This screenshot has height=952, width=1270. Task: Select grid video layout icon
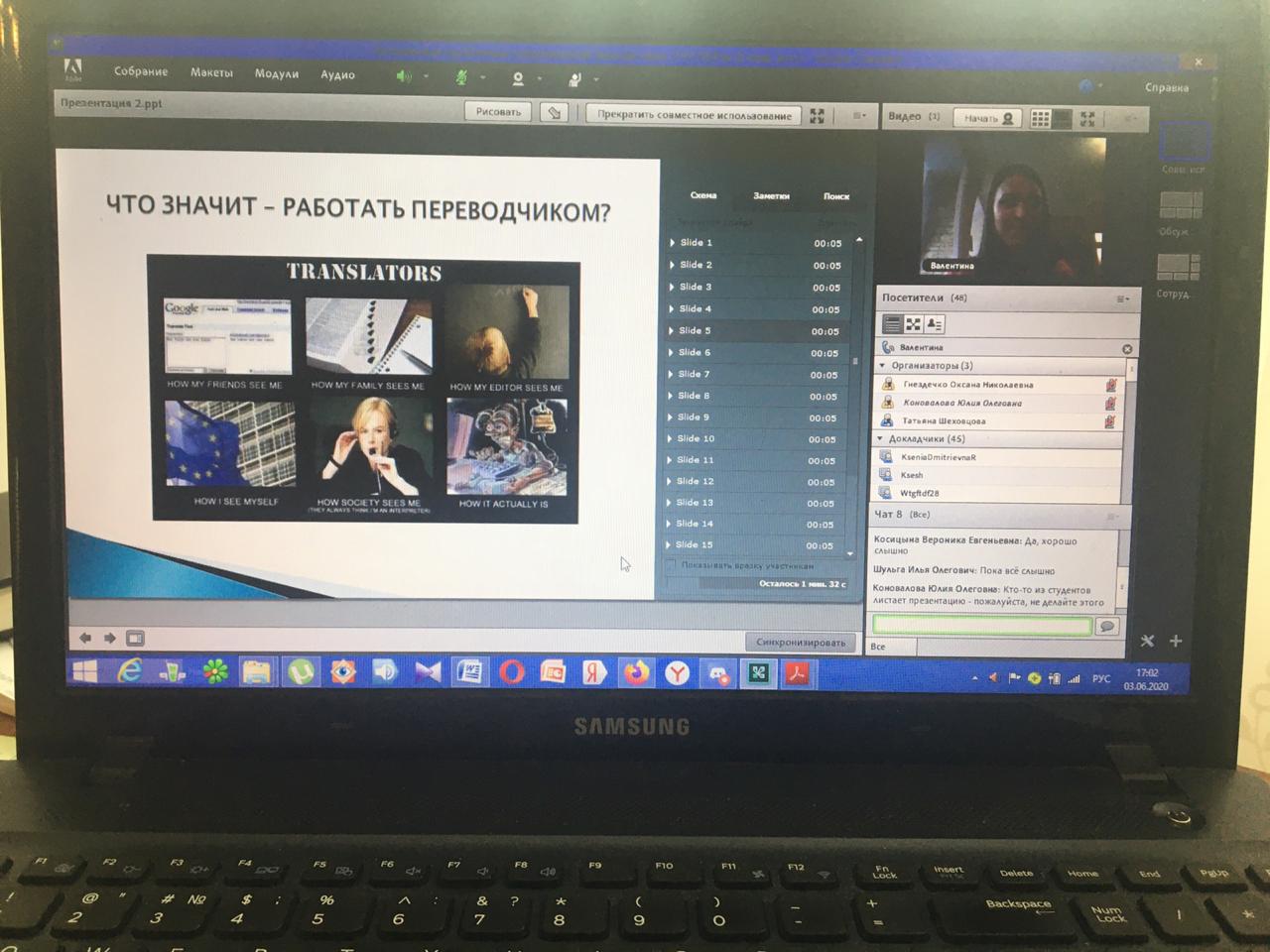1040,119
